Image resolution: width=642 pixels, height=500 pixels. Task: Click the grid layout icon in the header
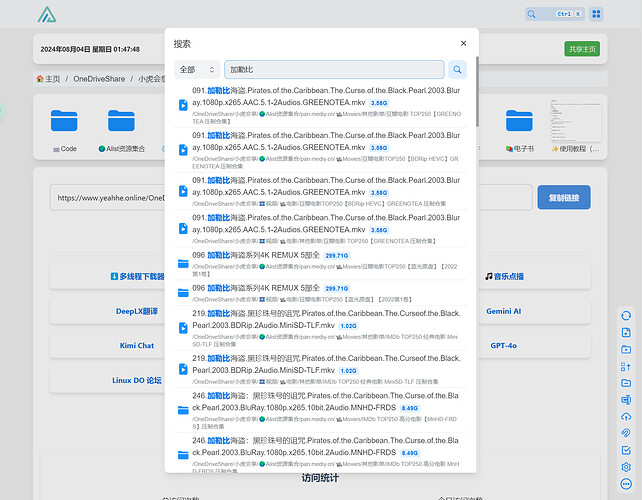(x=596, y=14)
